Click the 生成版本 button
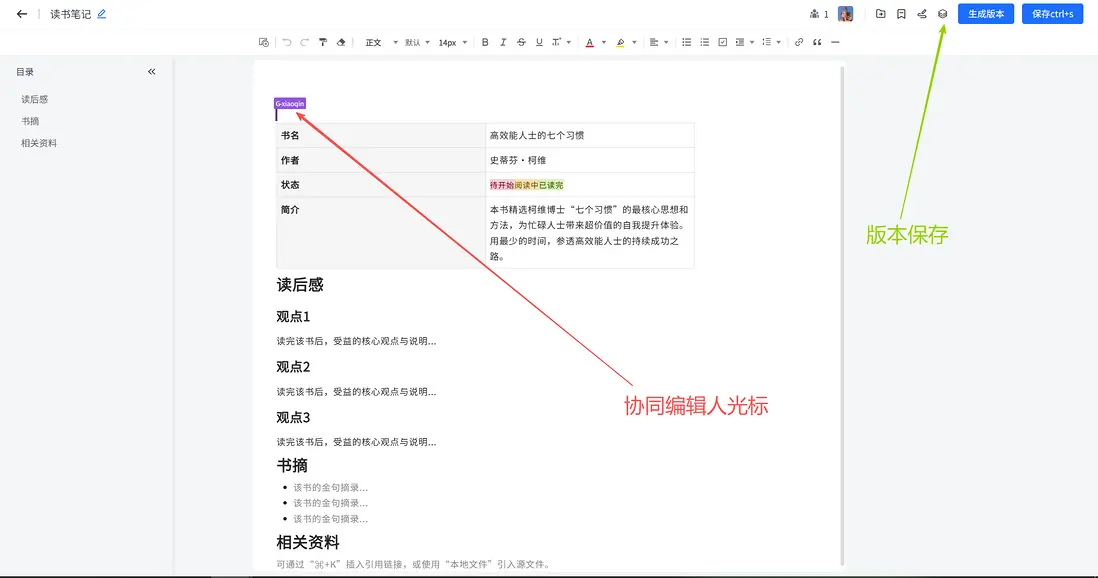The height and width of the screenshot is (578, 1098). pos(986,14)
